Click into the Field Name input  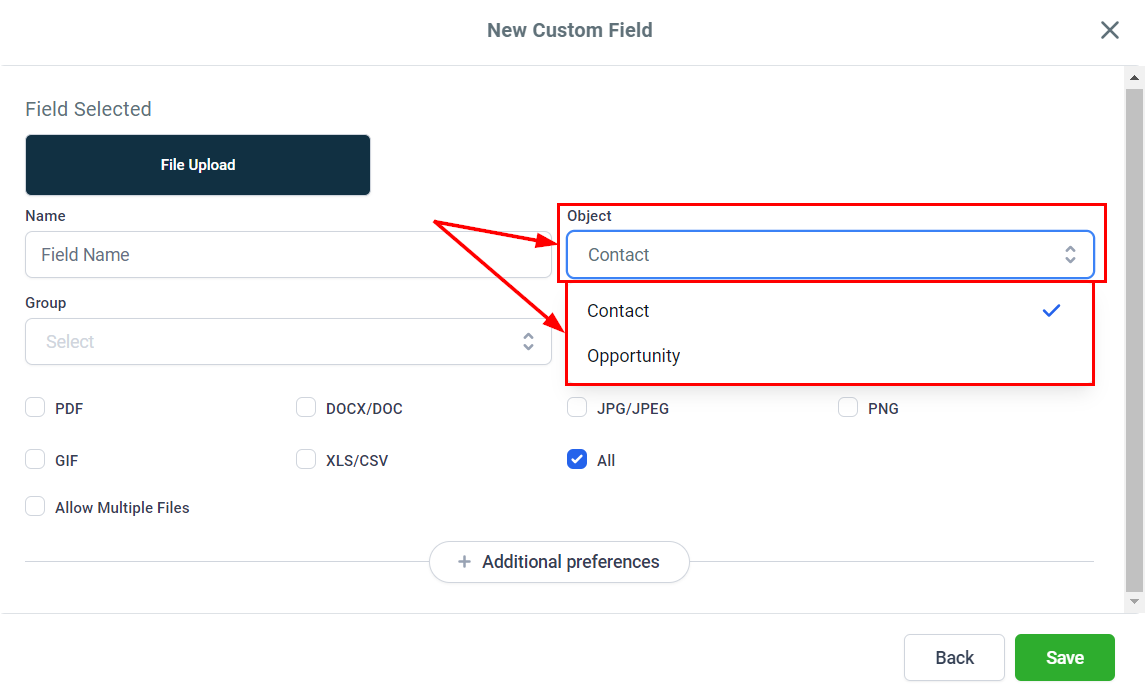288,255
